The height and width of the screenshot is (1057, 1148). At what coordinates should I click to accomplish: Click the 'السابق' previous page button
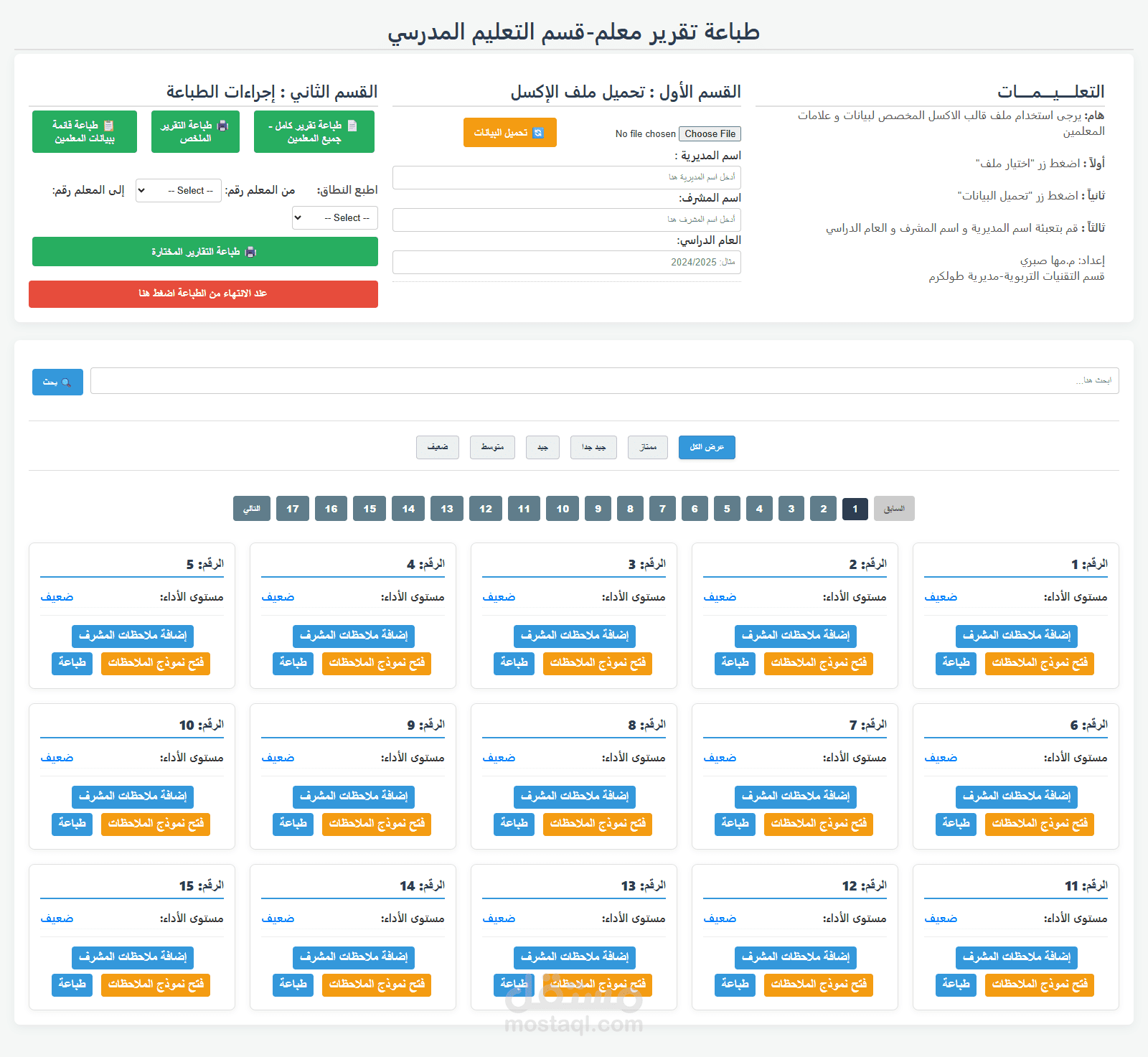pos(894,509)
